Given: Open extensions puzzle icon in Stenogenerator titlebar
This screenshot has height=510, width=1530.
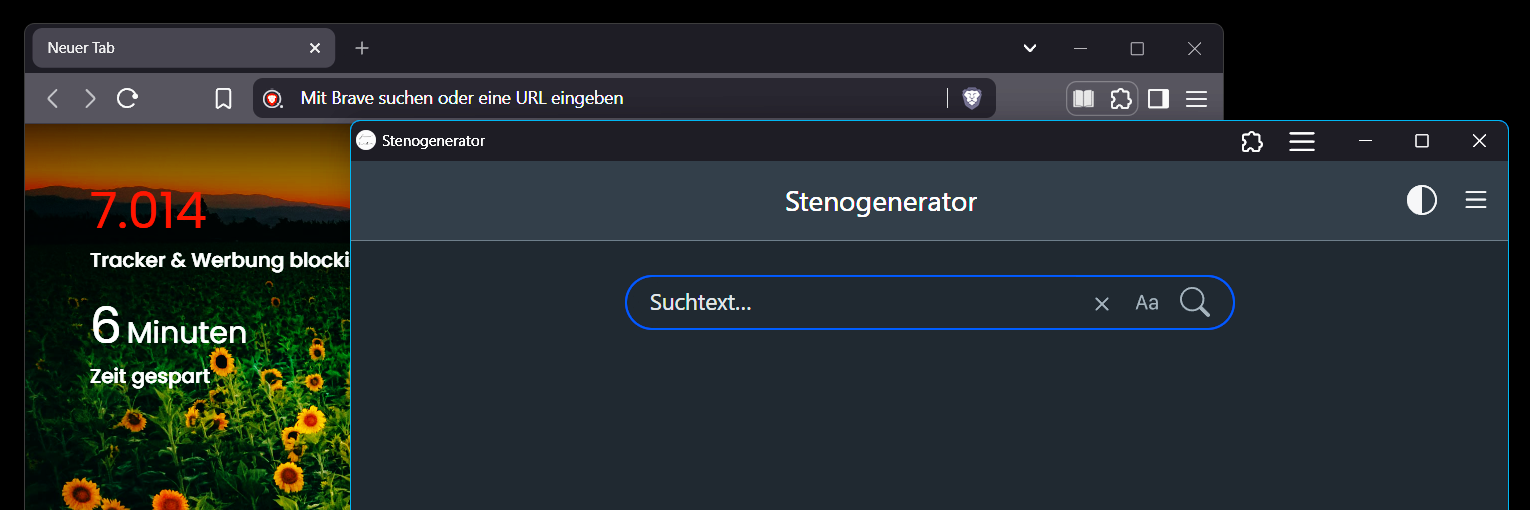Looking at the screenshot, I should pos(1251,142).
